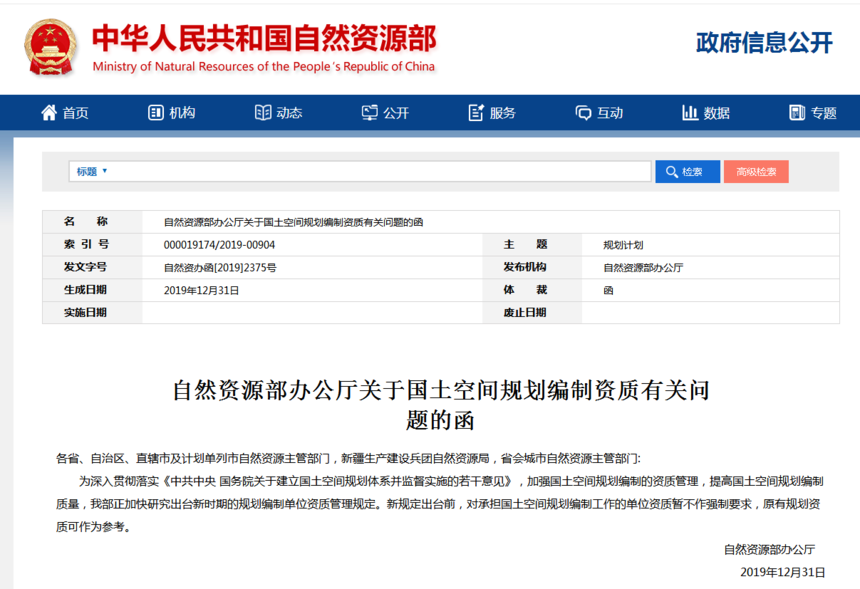Image resolution: width=860 pixels, height=589 pixels.
Task: Expand the 标题 search-type dropdown
Action: [x=92, y=172]
